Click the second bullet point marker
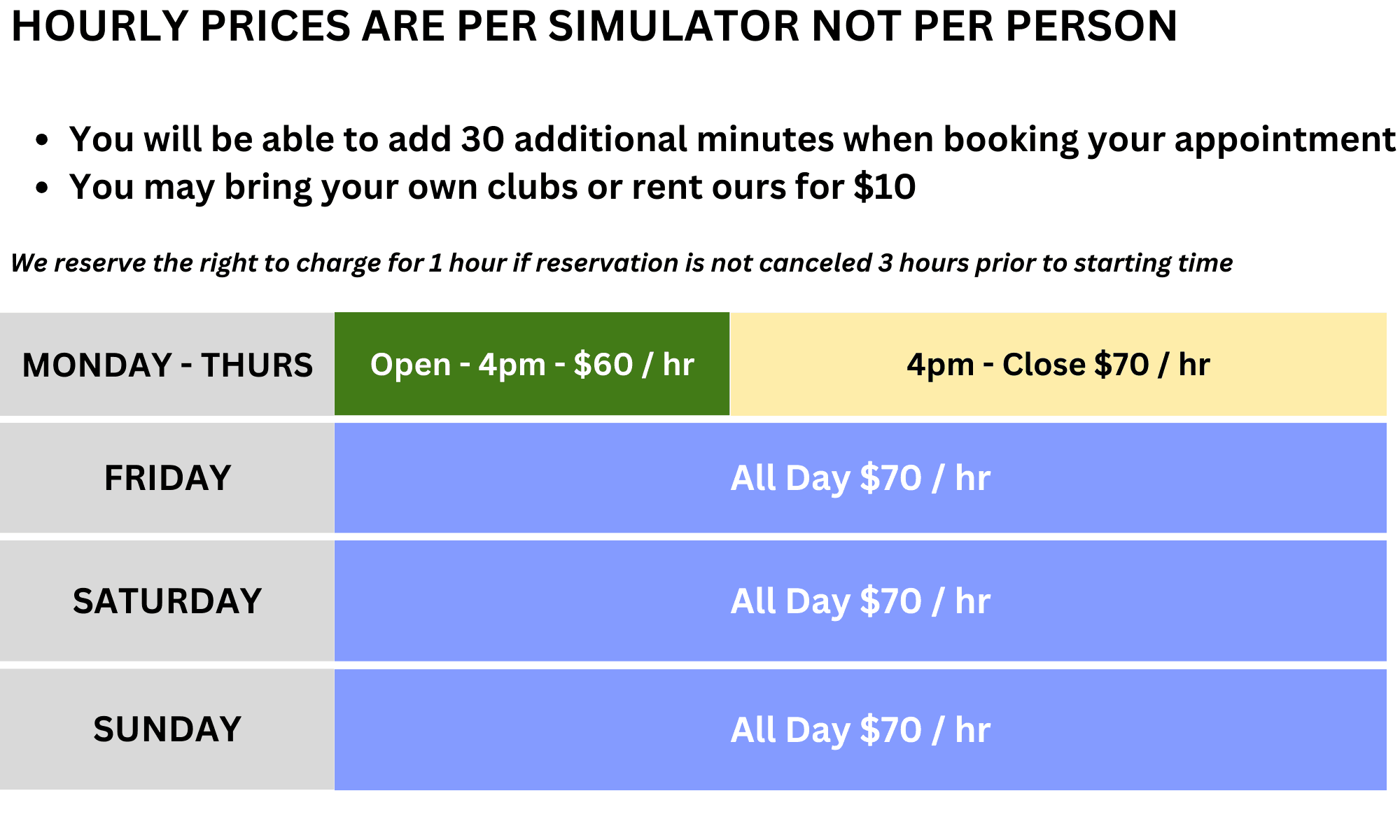 (43, 188)
